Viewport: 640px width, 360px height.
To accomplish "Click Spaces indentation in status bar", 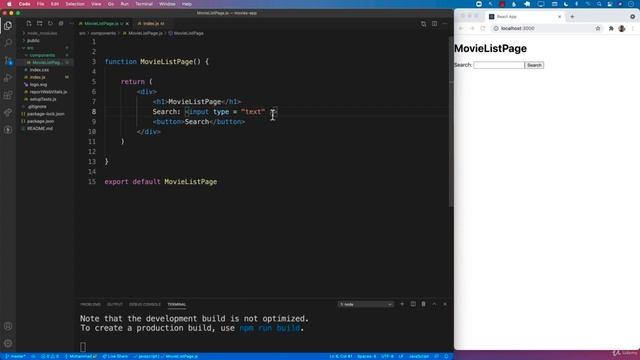I will click(367, 356).
